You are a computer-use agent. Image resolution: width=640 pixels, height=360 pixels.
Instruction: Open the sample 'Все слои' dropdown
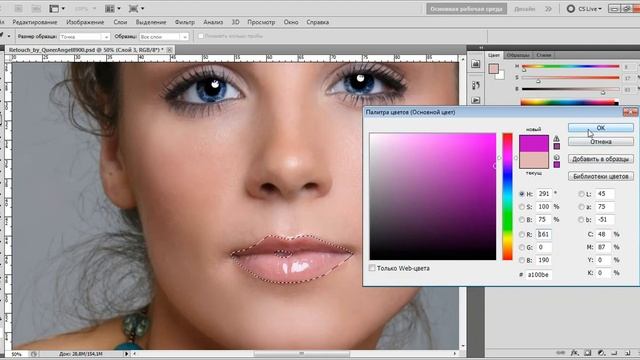(x=164, y=37)
